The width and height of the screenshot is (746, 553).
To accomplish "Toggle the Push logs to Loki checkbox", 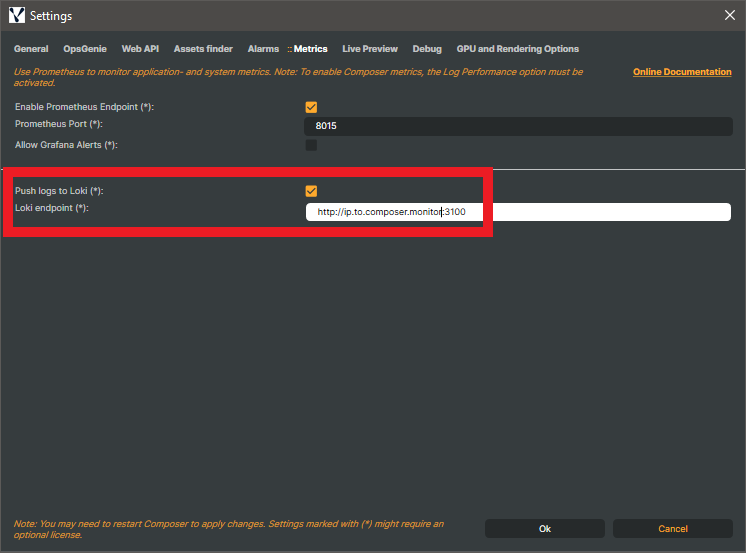I will coord(311,191).
